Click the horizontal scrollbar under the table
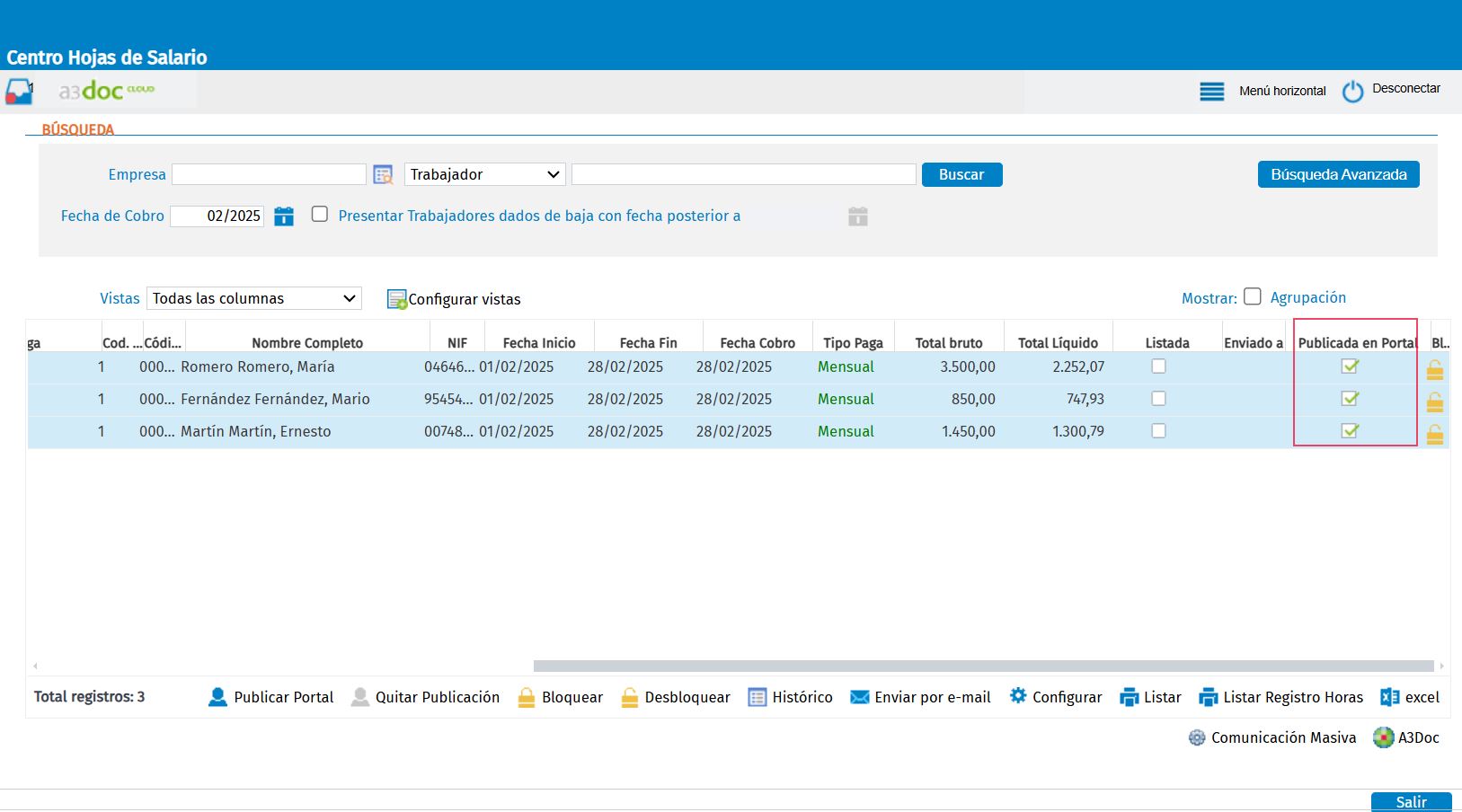Viewport: 1462px width, 812px height. tap(984, 666)
